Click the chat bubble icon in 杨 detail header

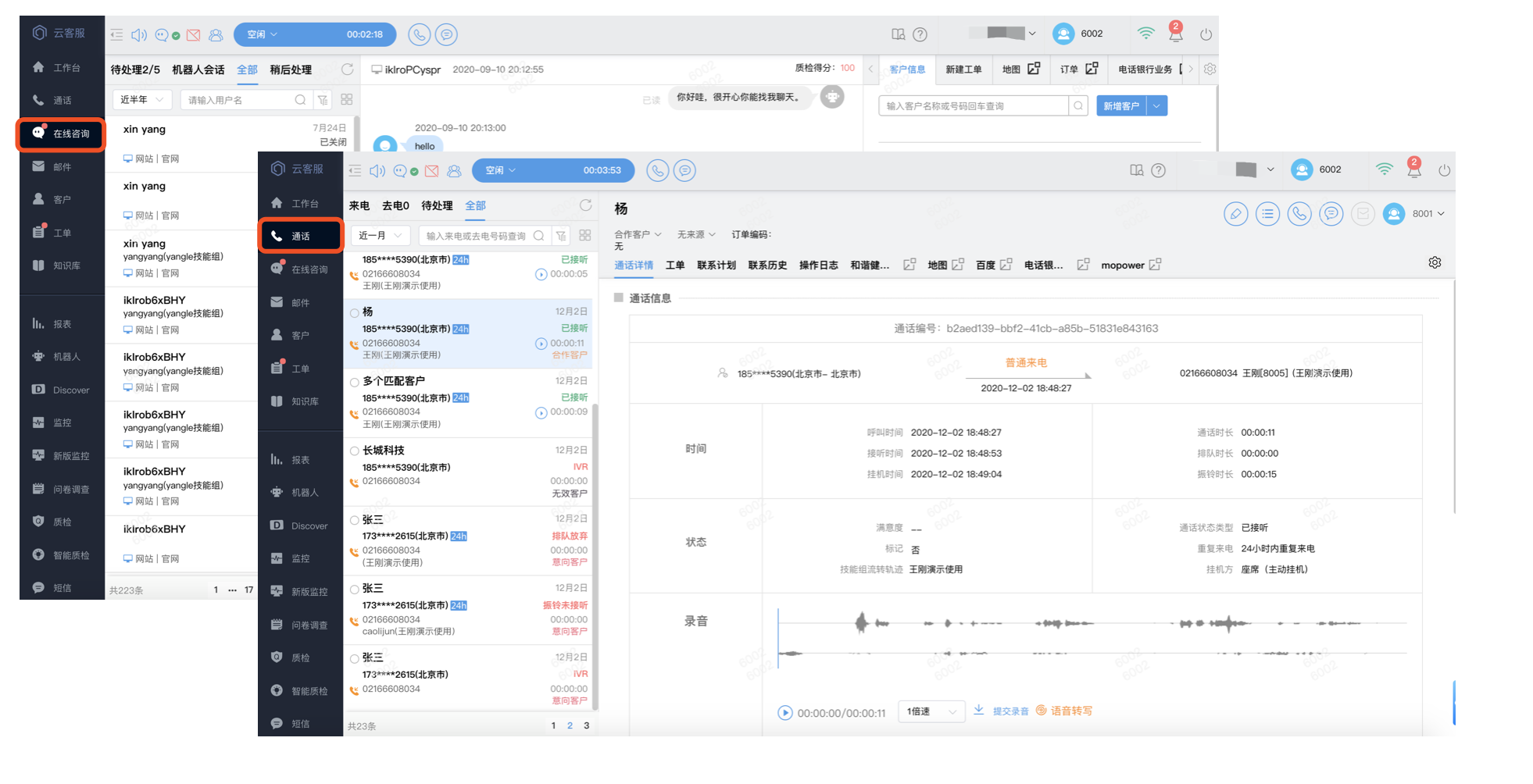1331,214
